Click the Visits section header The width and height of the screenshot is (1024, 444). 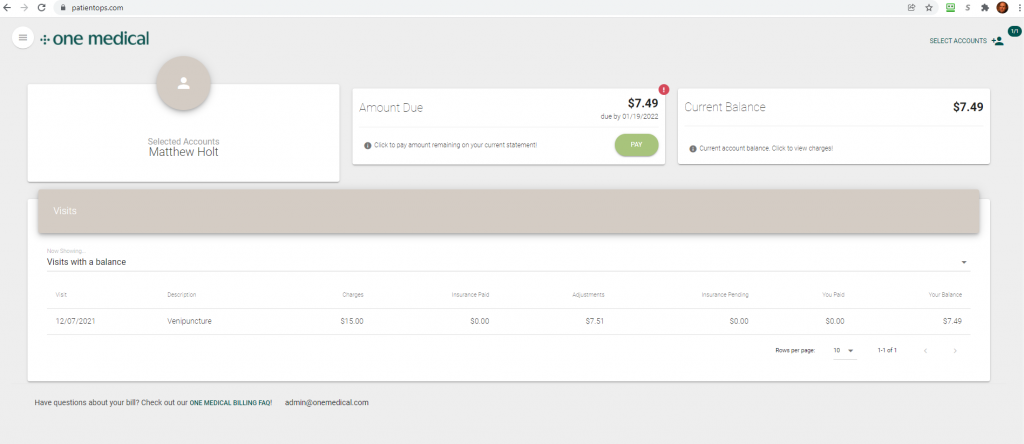pos(508,212)
